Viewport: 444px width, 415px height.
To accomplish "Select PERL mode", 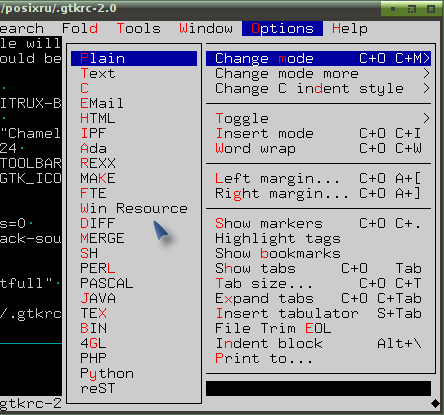I will click(134, 268).
